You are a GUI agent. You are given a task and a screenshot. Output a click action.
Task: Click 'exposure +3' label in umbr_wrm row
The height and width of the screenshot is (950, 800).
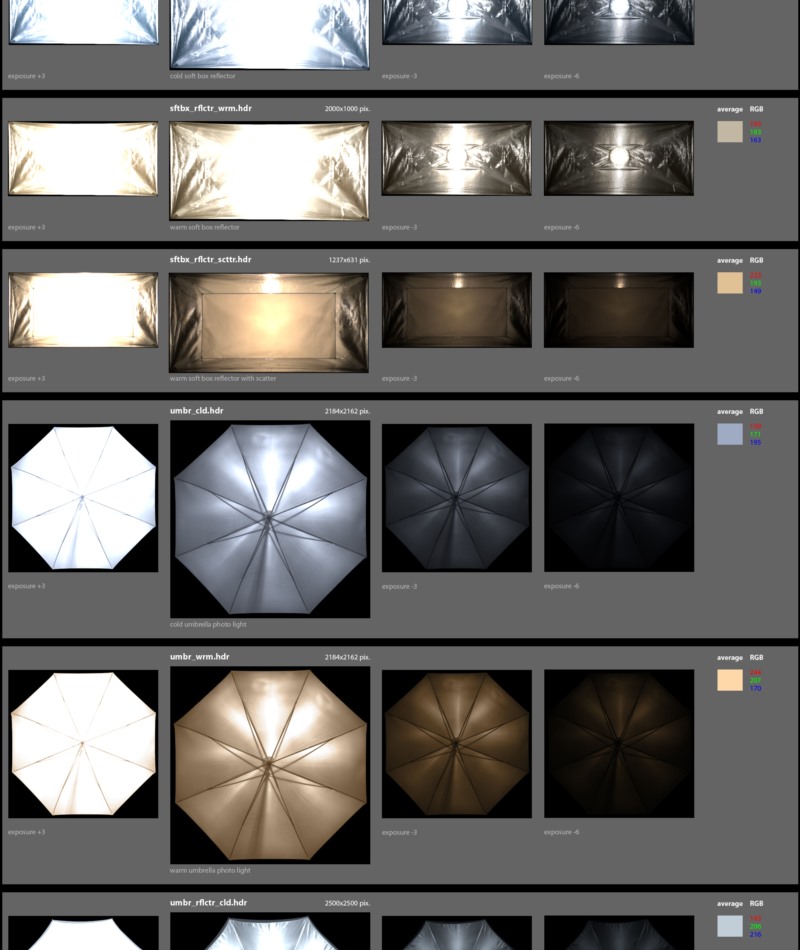27,832
